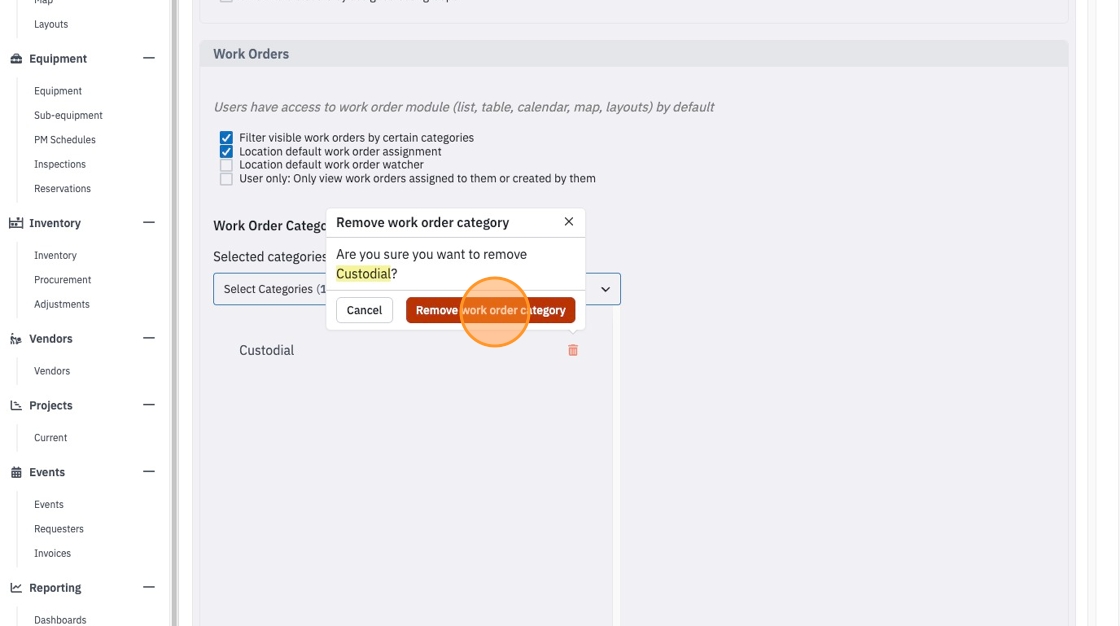Click the Reporting section heading

pos(55,588)
